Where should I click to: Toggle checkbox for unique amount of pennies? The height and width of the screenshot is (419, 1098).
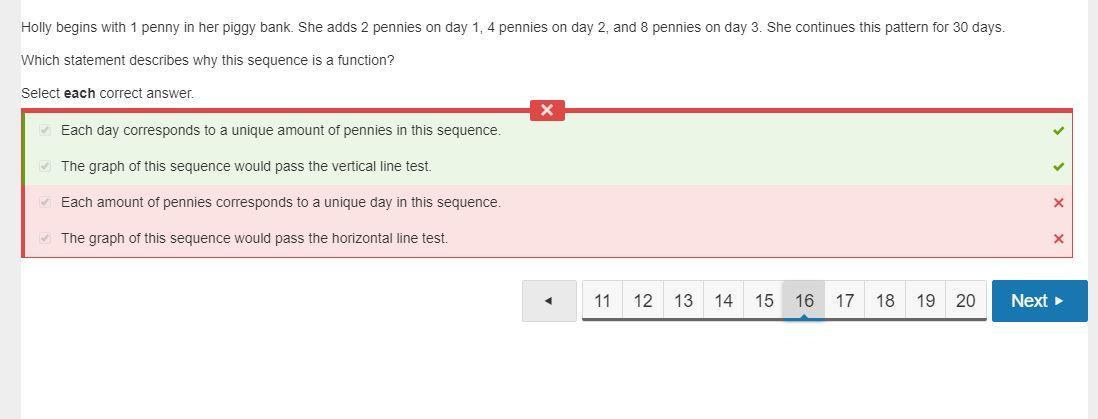point(45,131)
